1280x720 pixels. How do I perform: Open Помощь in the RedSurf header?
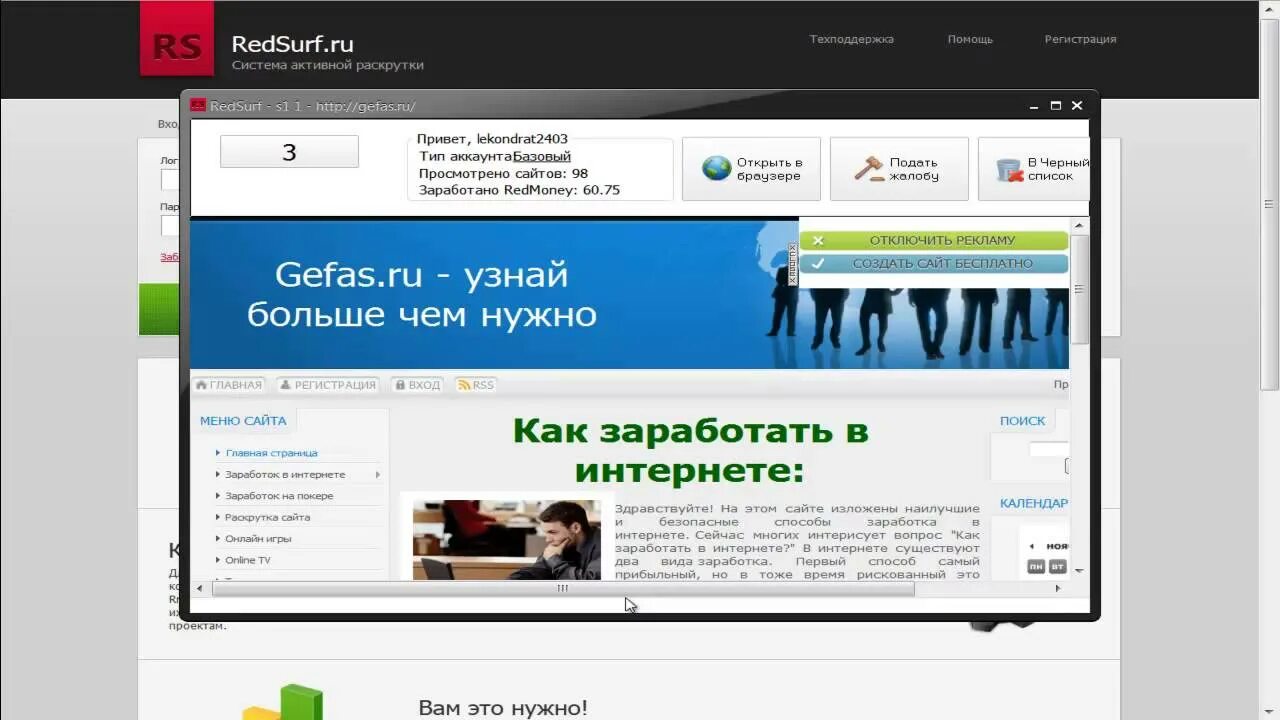[x=970, y=40]
